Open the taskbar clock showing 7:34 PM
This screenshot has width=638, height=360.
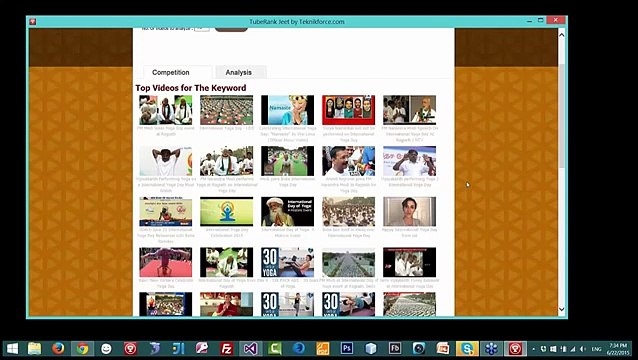(x=618, y=349)
